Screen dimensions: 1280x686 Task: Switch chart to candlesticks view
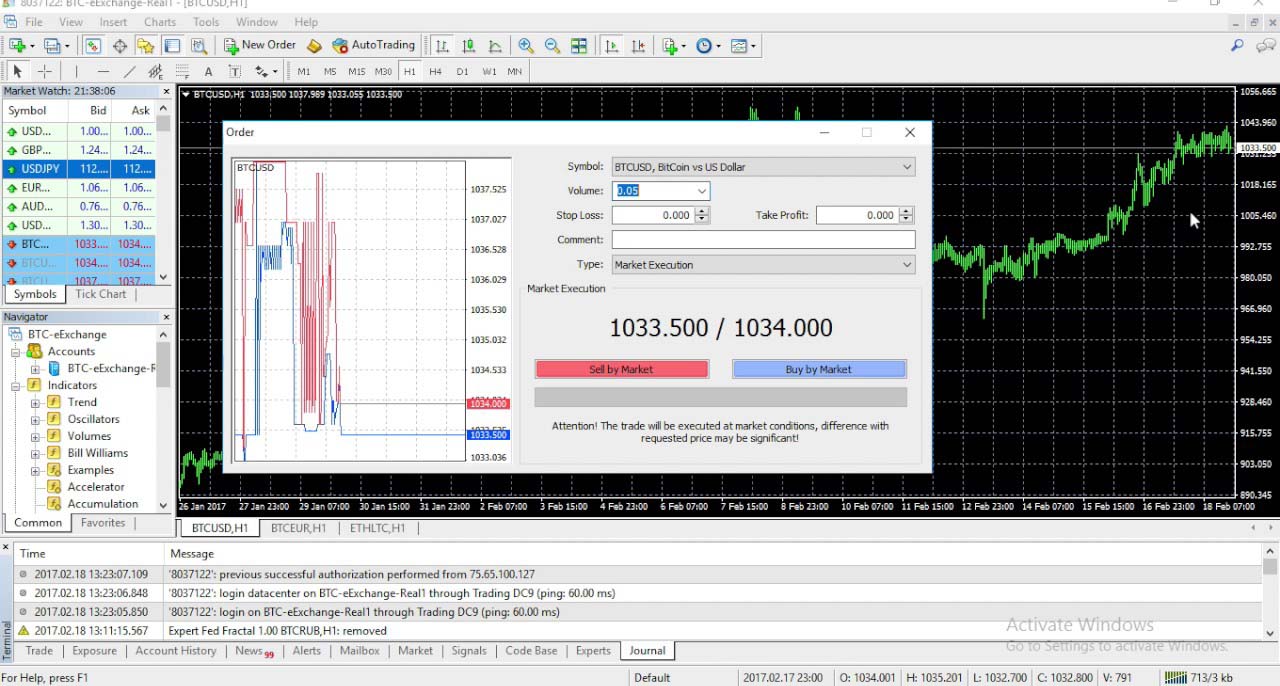tap(468, 46)
